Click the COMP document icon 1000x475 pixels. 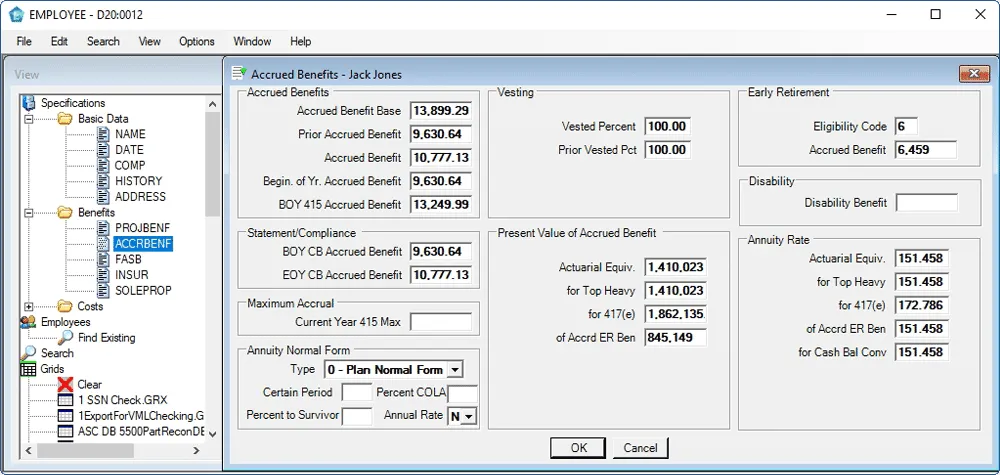point(104,165)
